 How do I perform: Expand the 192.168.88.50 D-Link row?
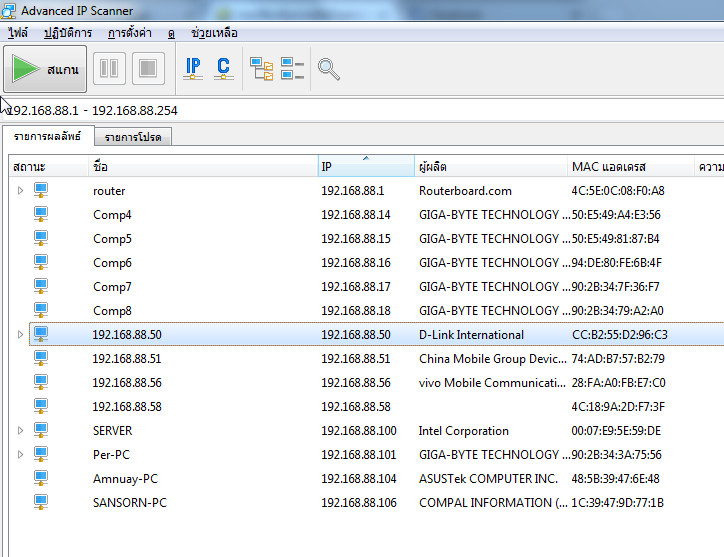click(20, 334)
